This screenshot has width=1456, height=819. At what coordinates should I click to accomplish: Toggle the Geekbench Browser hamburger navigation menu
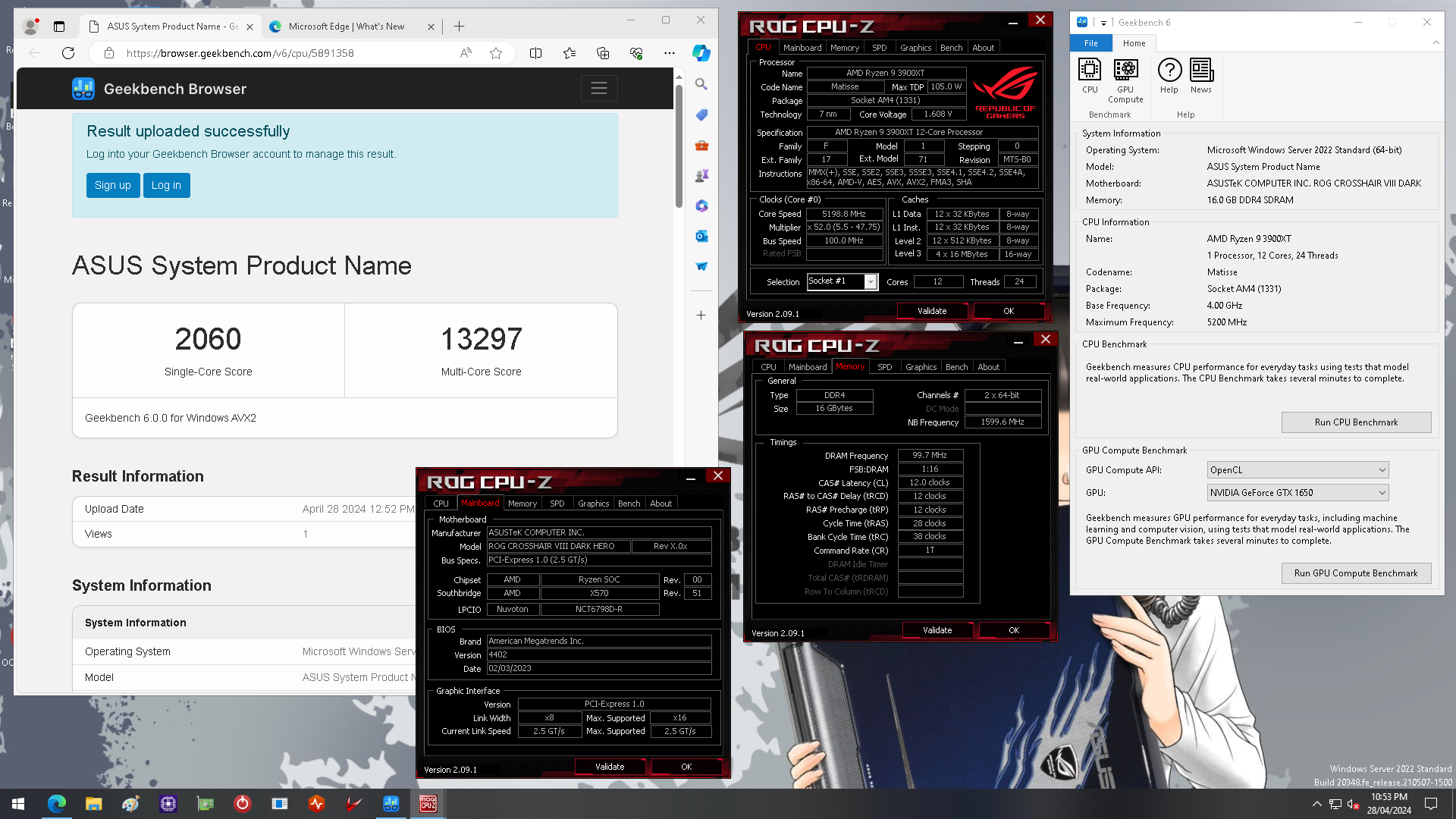tap(599, 89)
